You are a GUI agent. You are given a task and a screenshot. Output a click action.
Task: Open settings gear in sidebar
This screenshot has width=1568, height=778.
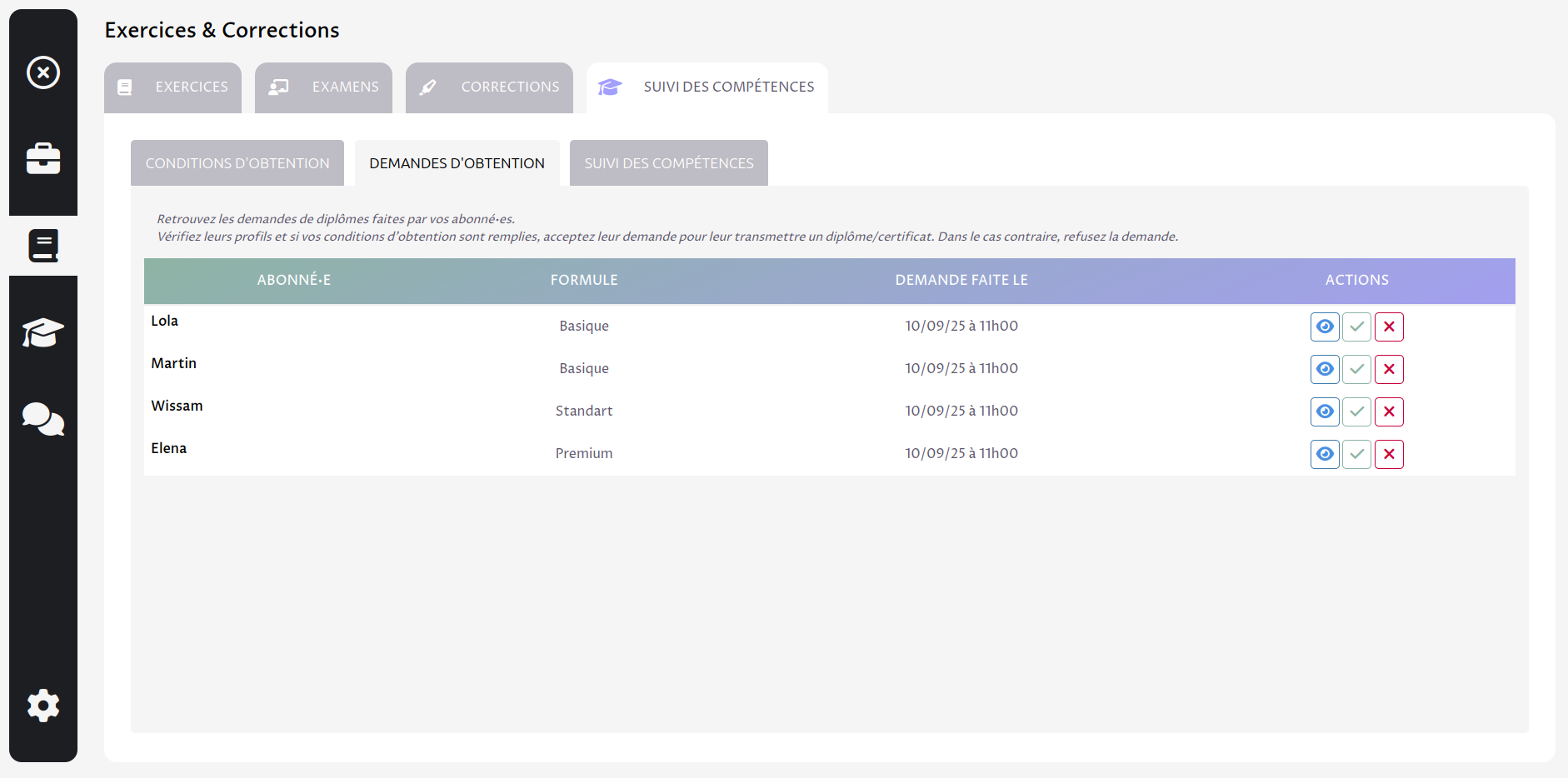43,706
